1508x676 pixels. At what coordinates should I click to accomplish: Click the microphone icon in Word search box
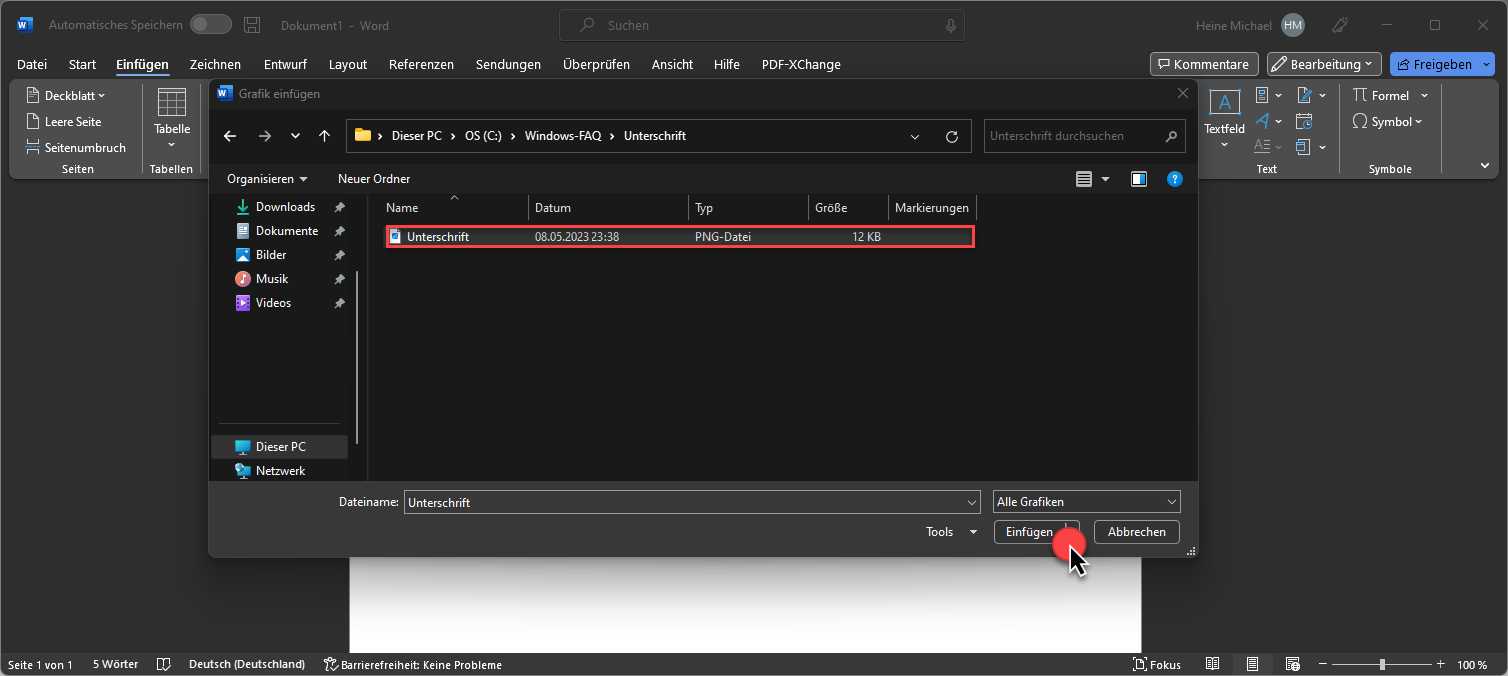(x=949, y=25)
